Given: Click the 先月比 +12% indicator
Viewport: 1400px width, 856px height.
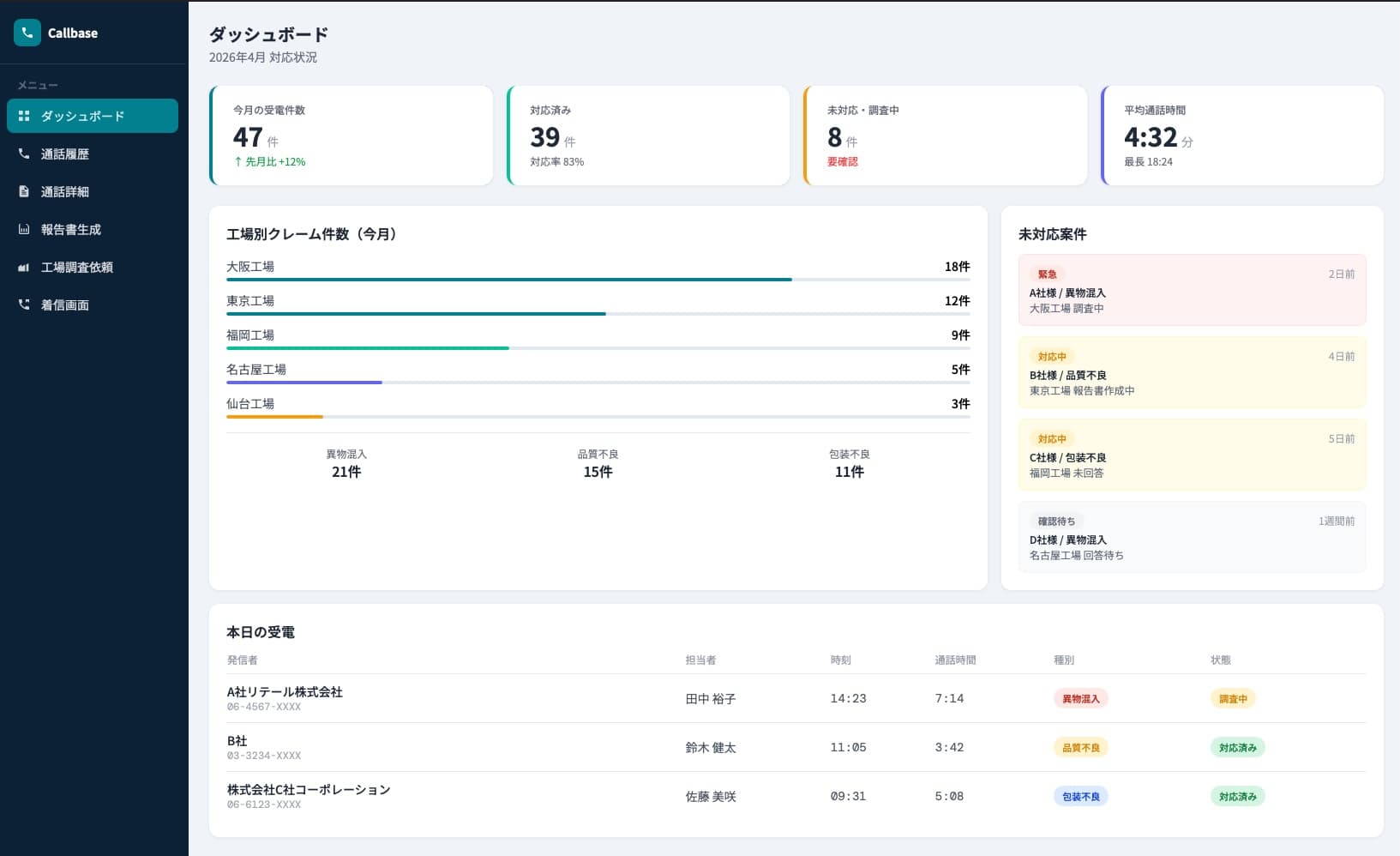Looking at the screenshot, I should pyautogui.click(x=269, y=161).
